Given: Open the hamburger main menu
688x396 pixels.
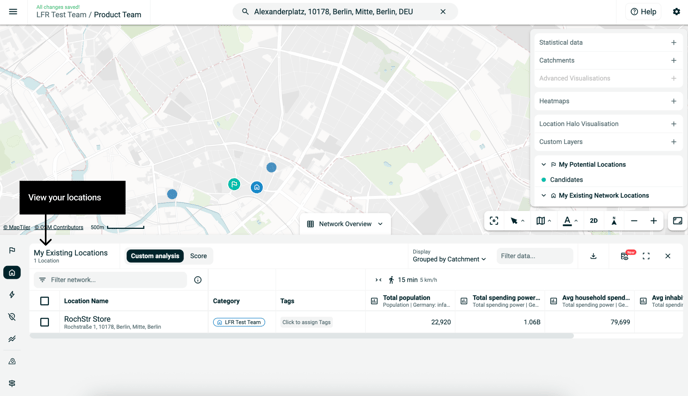Looking at the screenshot, I should point(13,12).
